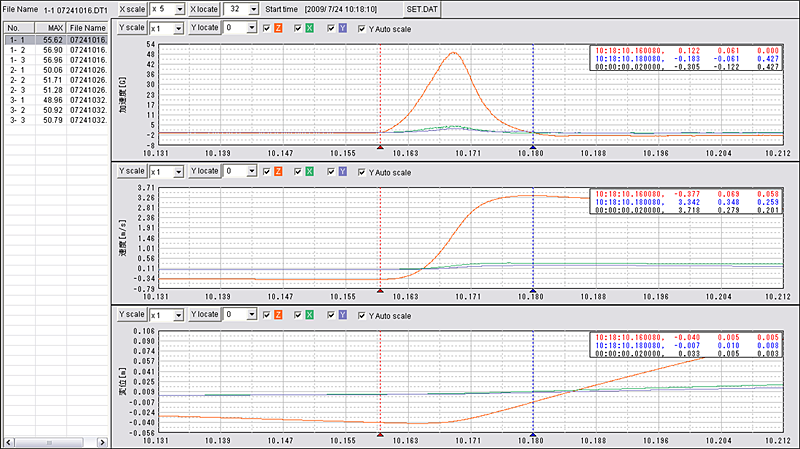The width and height of the screenshot is (800, 449).
Task: Toggle Y axis checkbox in displacement chart
Action: (x=331, y=315)
